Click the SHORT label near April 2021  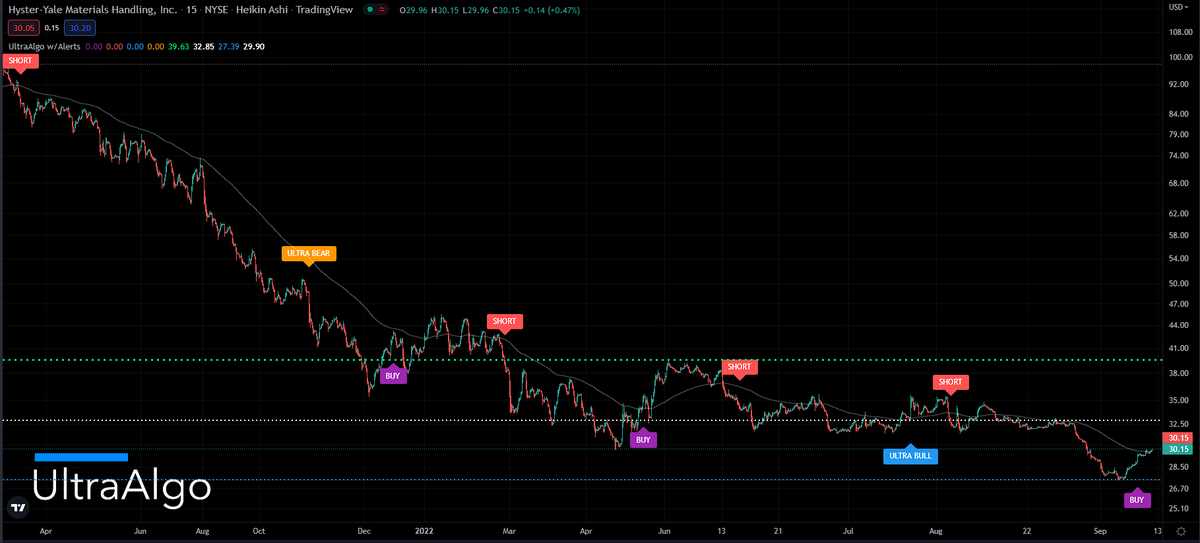coord(20,62)
